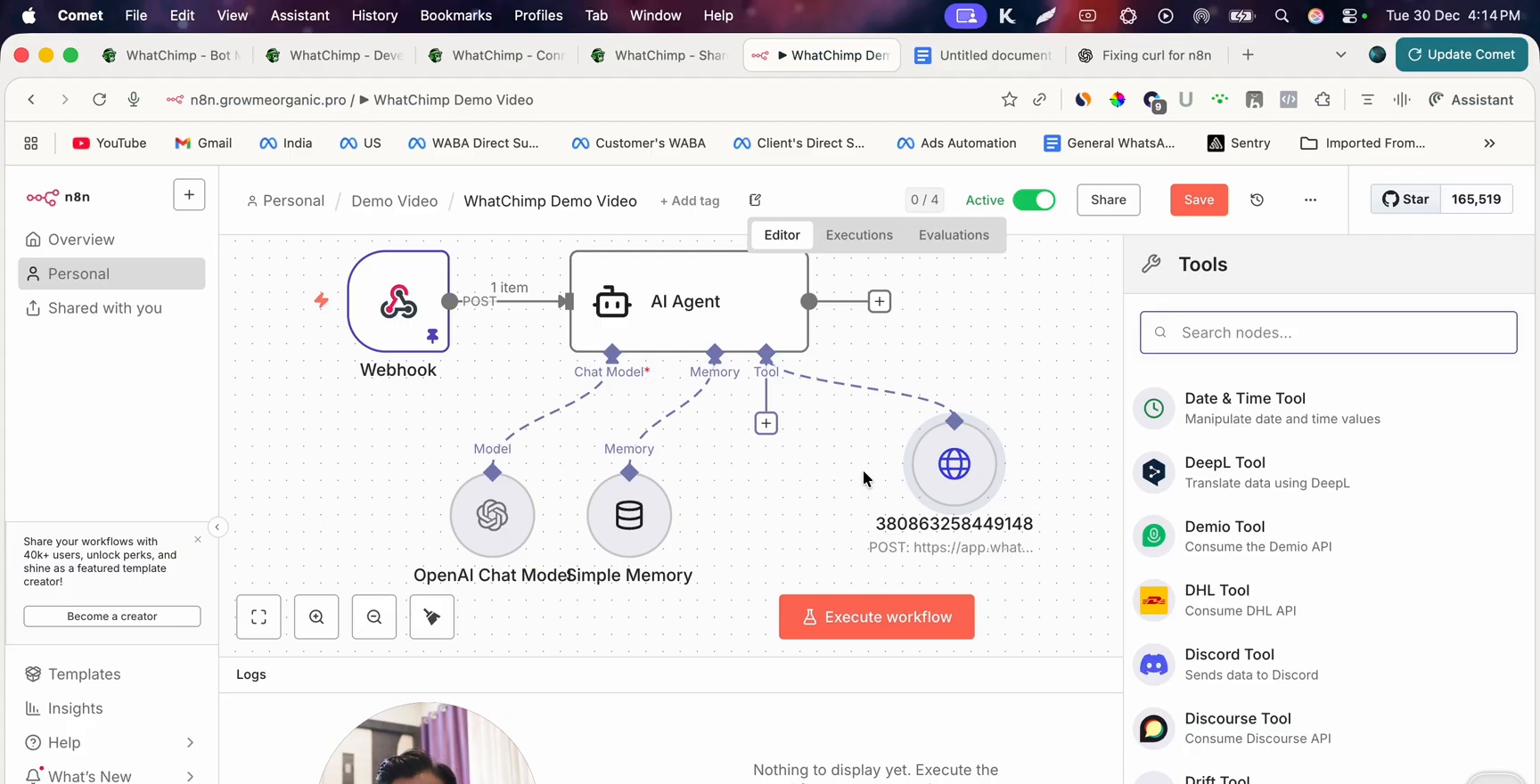Open the AI Agent node
The width and height of the screenshot is (1540, 784).
tap(689, 301)
